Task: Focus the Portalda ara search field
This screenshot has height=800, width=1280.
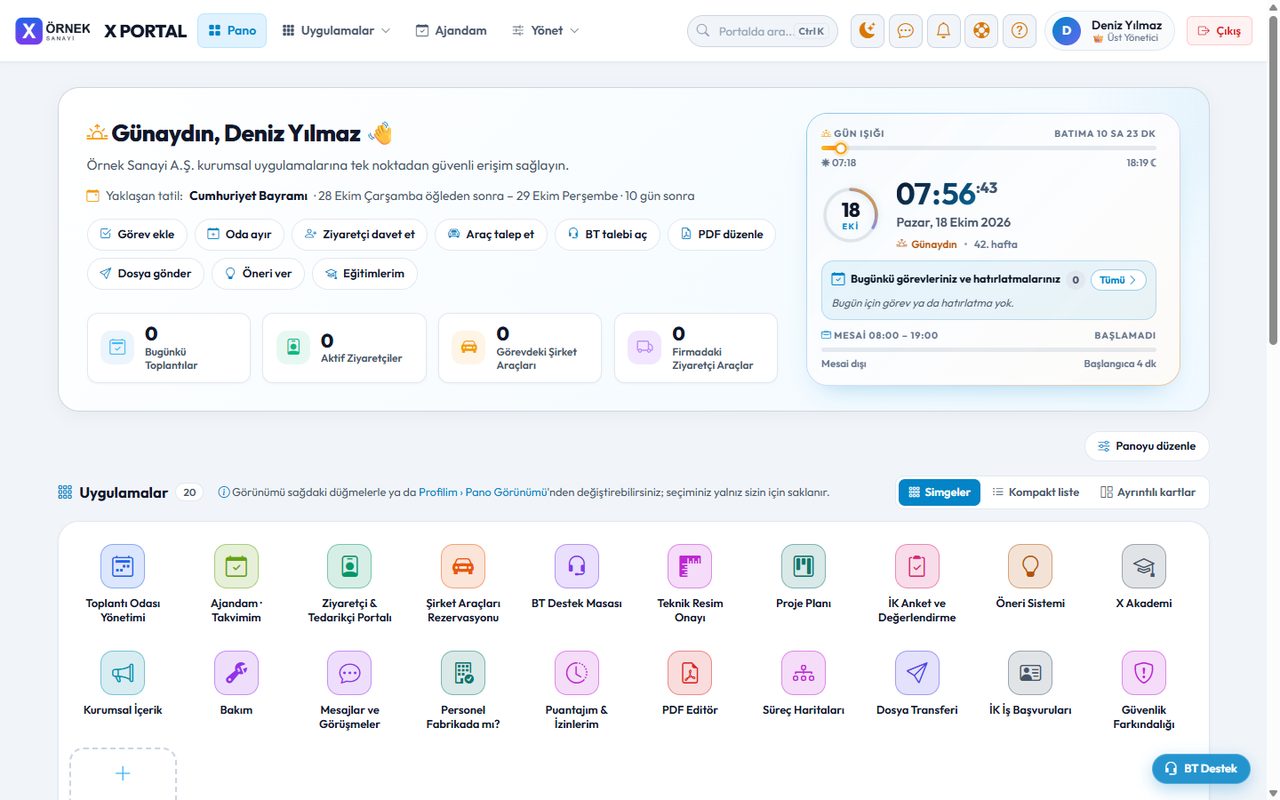Action: tap(763, 31)
